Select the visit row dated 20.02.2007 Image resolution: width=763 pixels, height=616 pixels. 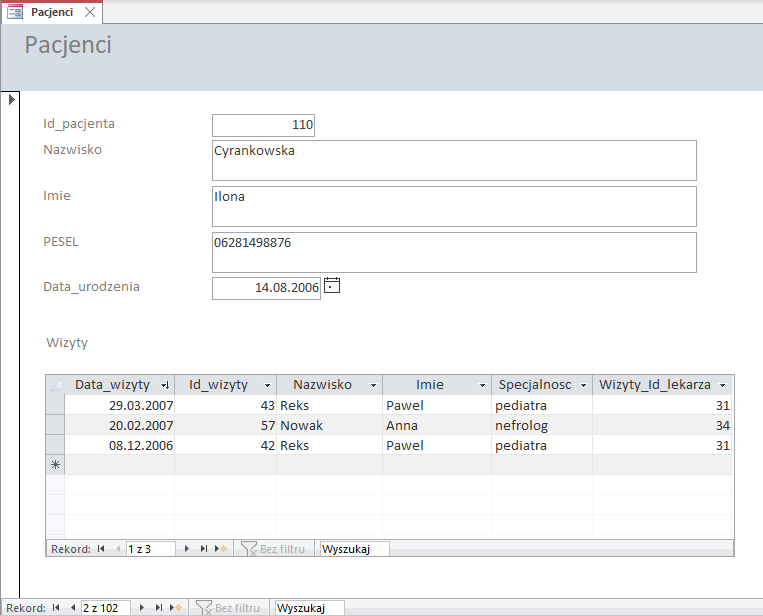(x=55, y=425)
